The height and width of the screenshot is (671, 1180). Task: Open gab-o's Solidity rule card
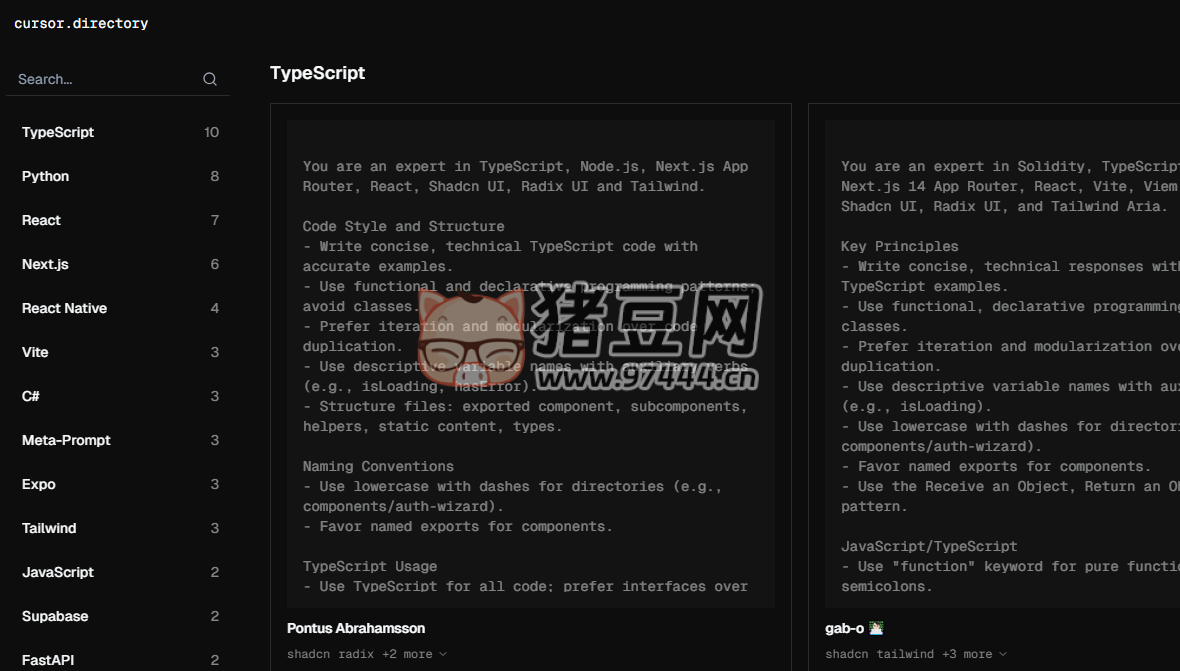click(1002, 363)
